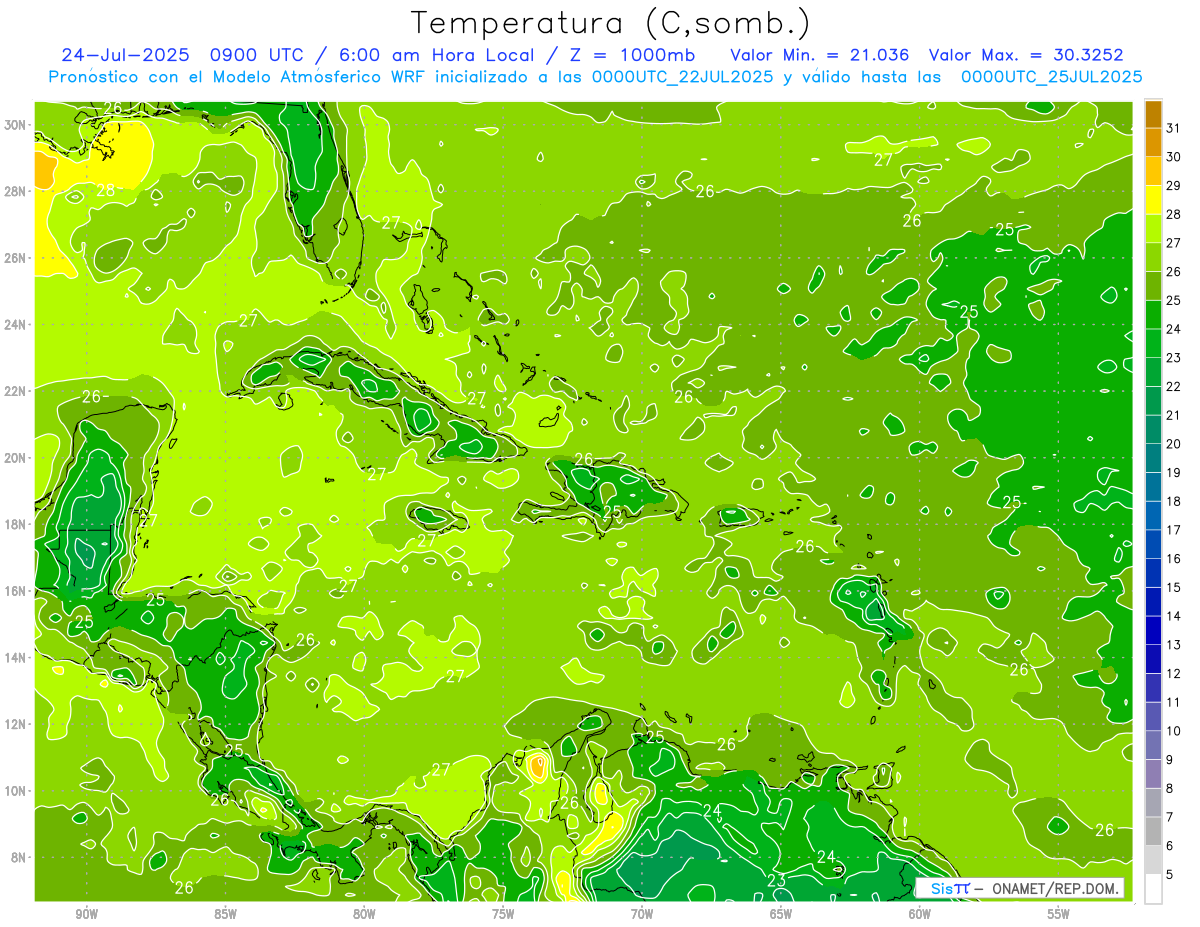
Task: Click the value 17 on the color scale
Action: coord(1174,530)
